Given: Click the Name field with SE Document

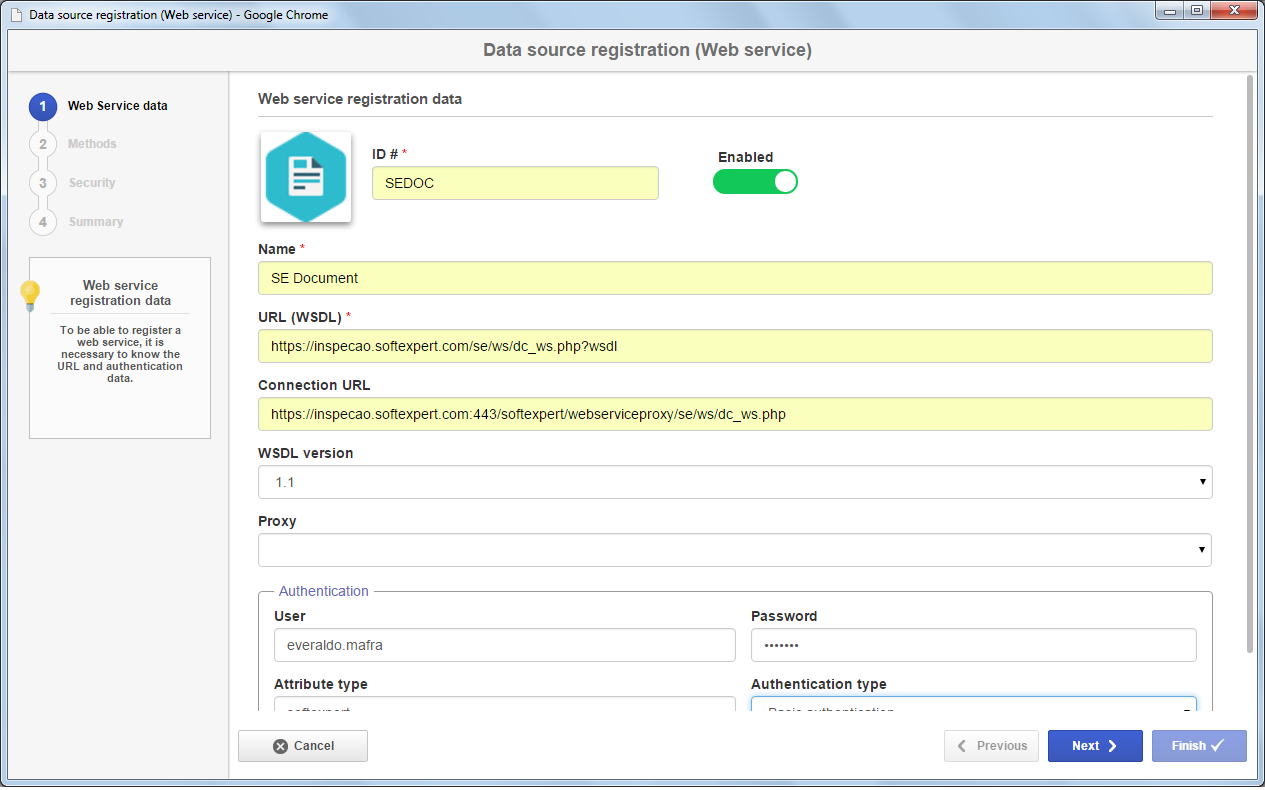Looking at the screenshot, I should [x=735, y=278].
